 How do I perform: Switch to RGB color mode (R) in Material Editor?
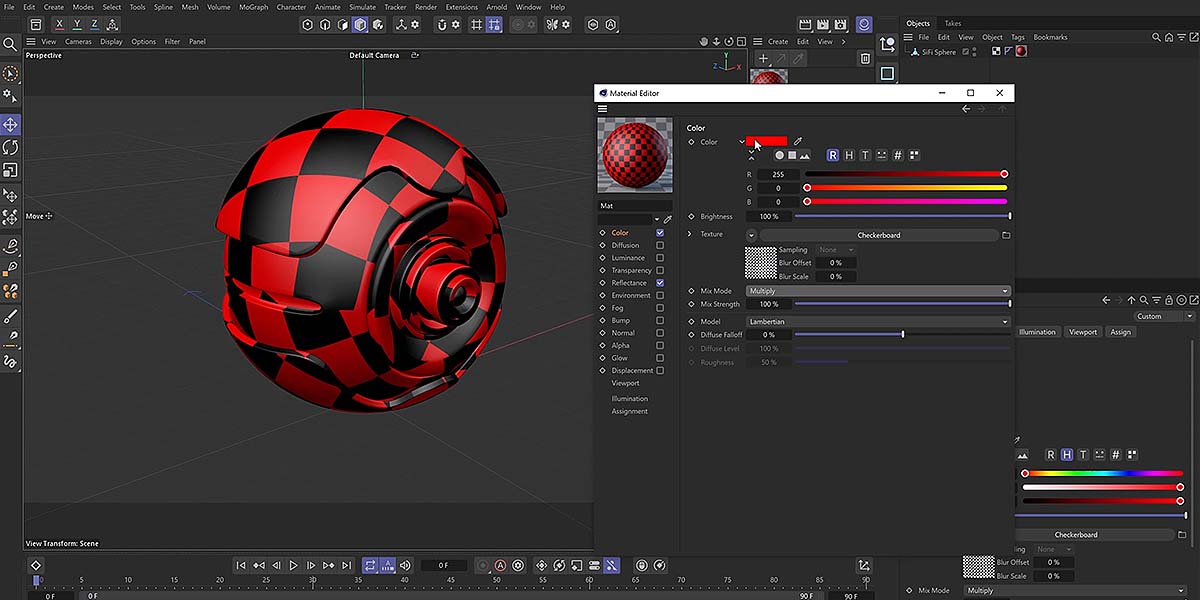coord(832,155)
